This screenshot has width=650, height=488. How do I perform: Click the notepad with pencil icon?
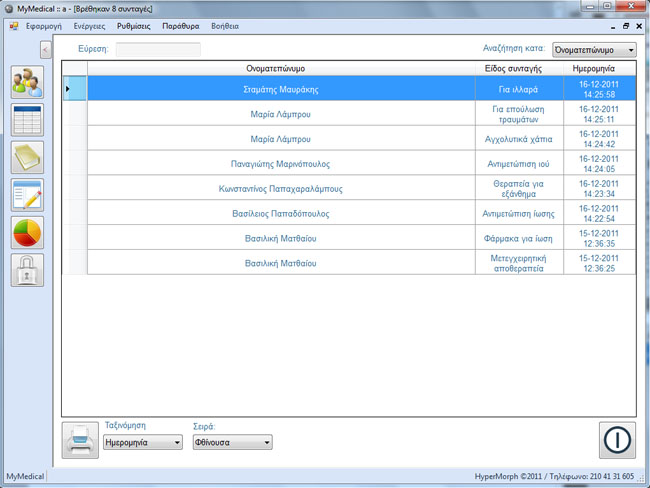click(27, 195)
